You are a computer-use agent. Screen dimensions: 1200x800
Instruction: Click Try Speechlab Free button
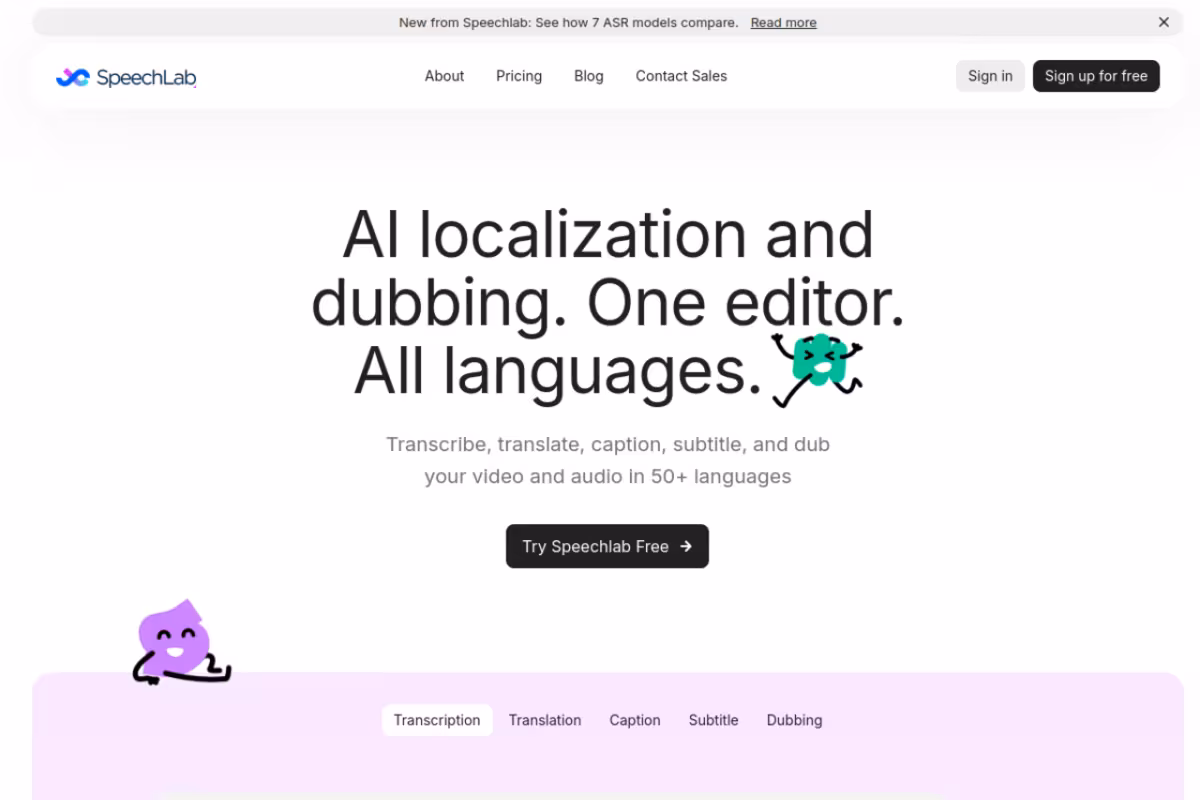pyautogui.click(x=607, y=546)
